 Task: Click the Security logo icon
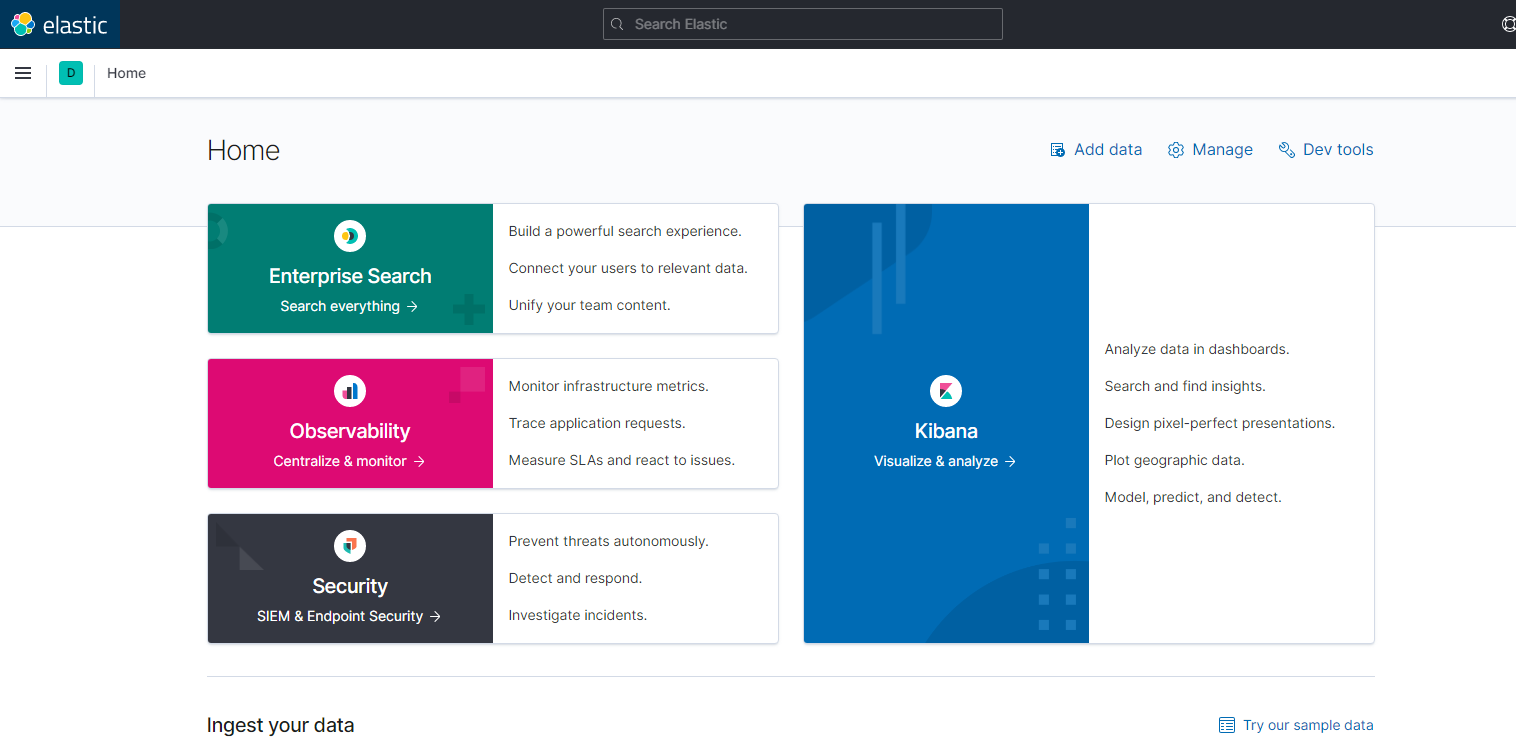click(350, 546)
